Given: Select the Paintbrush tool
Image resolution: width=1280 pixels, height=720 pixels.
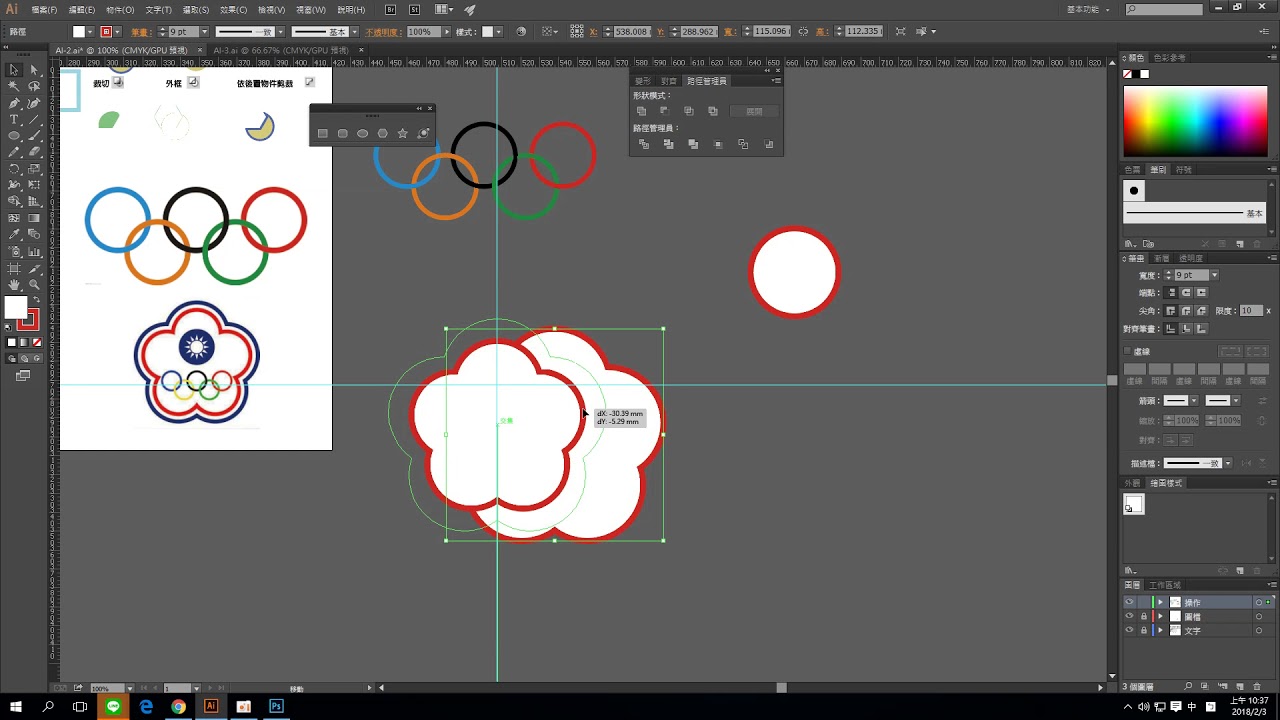Looking at the screenshot, I should click(x=34, y=136).
